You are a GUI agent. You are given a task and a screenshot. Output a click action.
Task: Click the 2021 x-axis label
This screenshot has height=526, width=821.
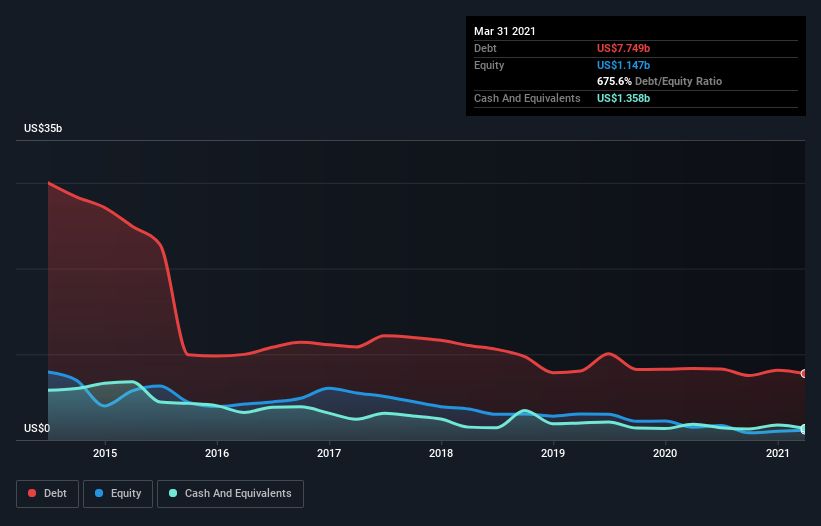778,453
